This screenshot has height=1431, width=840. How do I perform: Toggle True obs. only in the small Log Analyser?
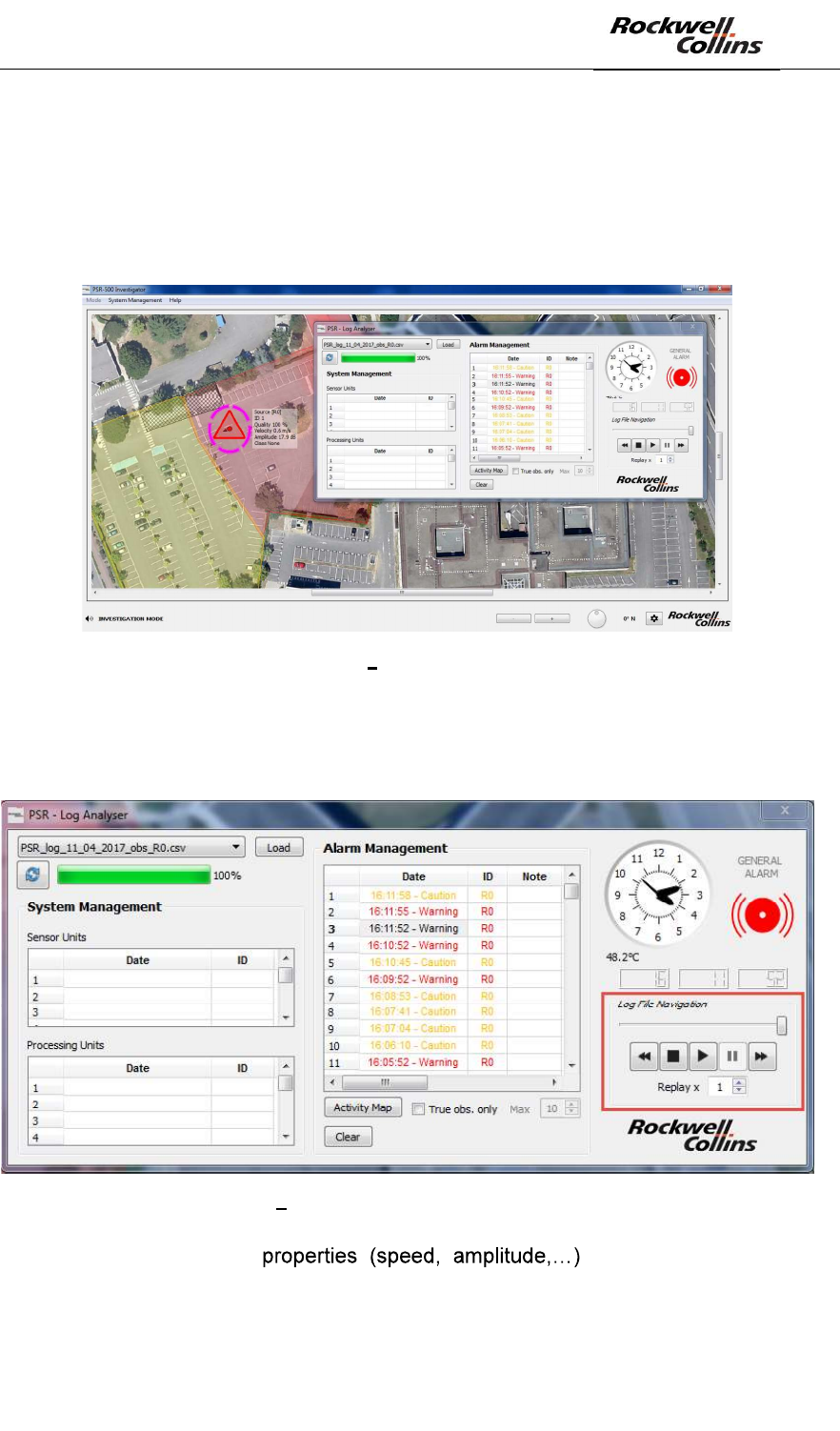click(515, 471)
